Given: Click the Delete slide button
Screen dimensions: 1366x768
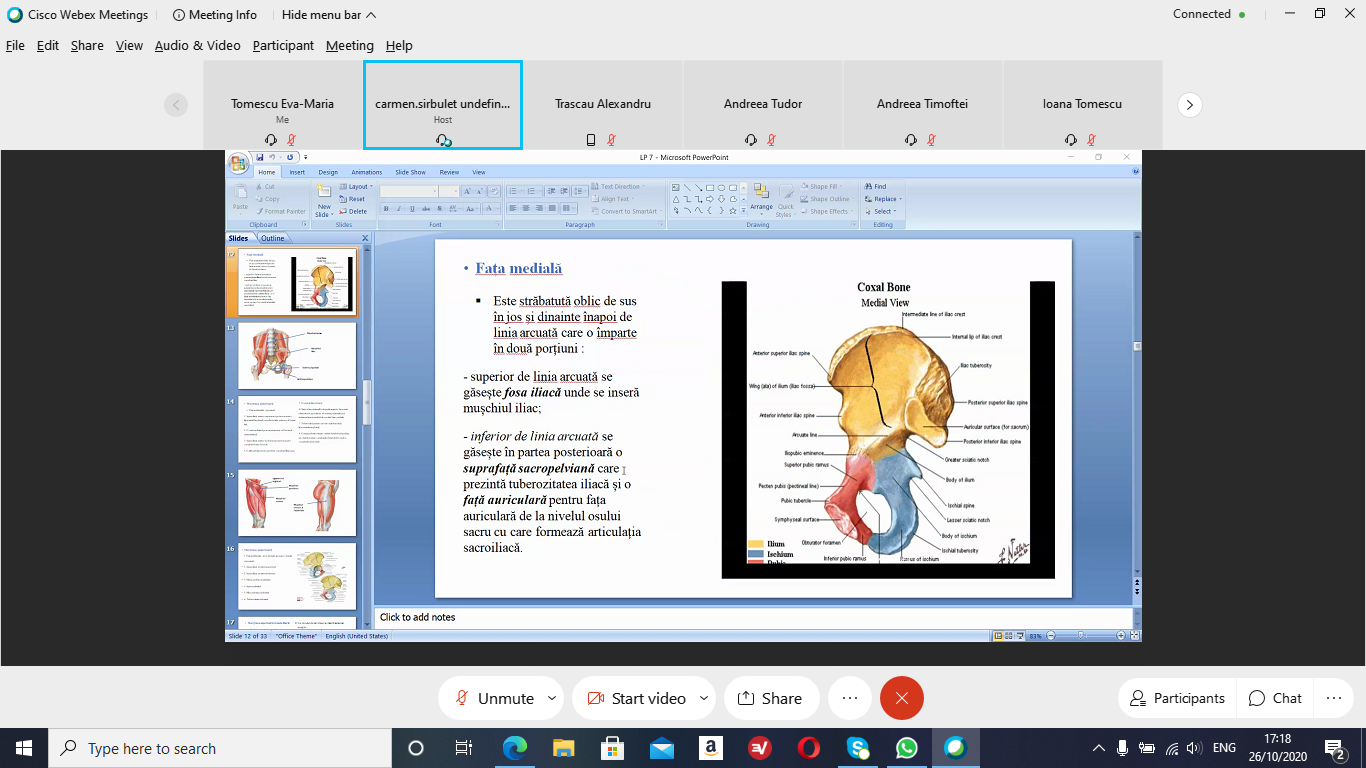Looking at the screenshot, I should (354, 211).
